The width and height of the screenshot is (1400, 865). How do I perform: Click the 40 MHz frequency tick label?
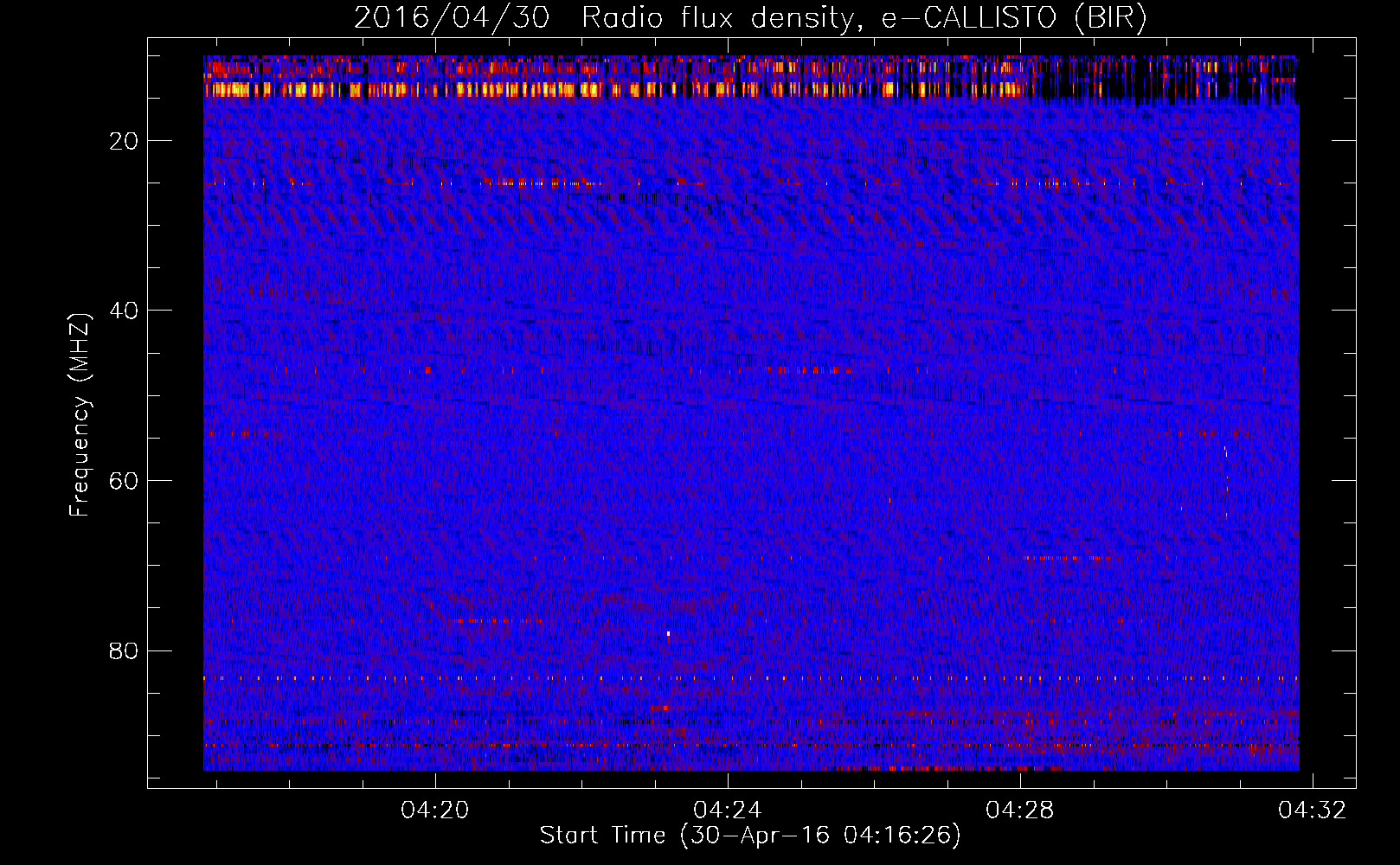pos(124,311)
